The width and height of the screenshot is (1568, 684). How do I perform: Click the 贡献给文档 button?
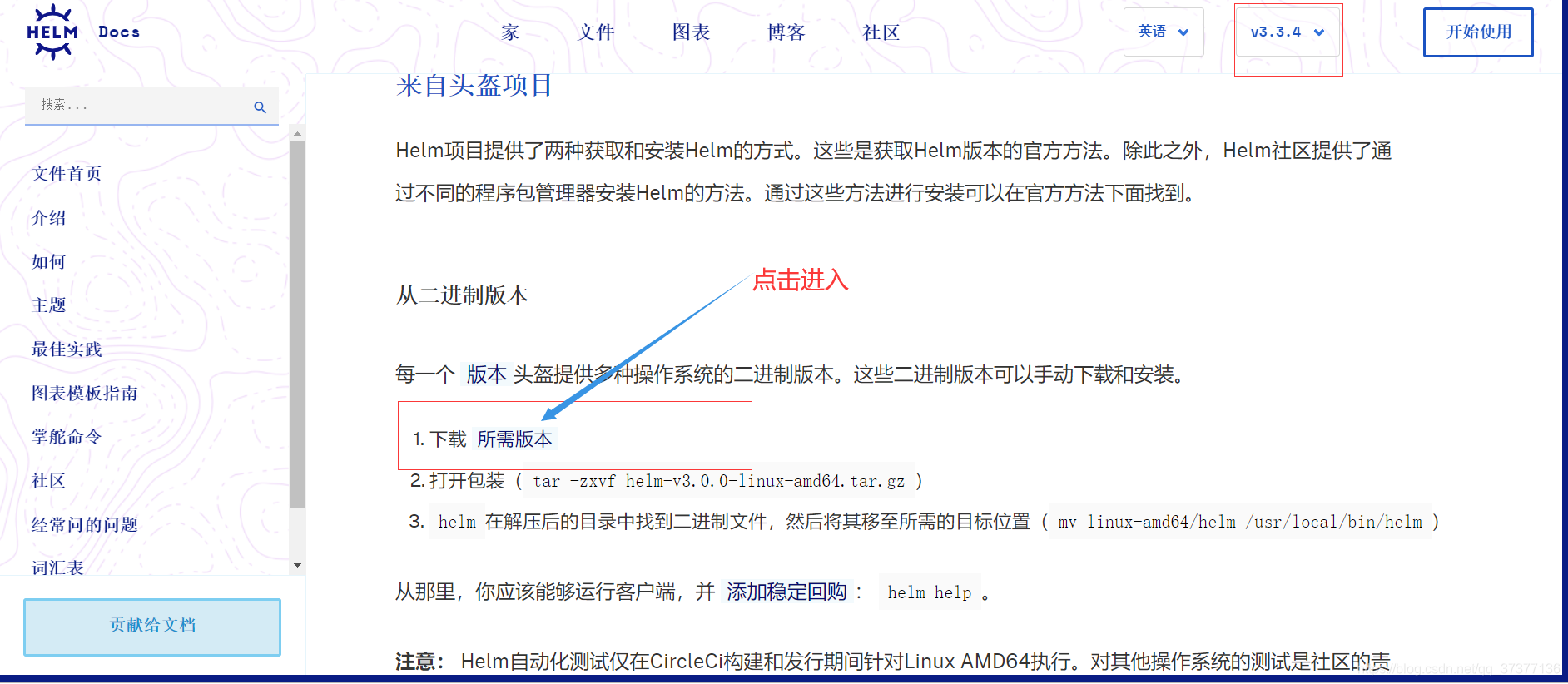(x=152, y=627)
